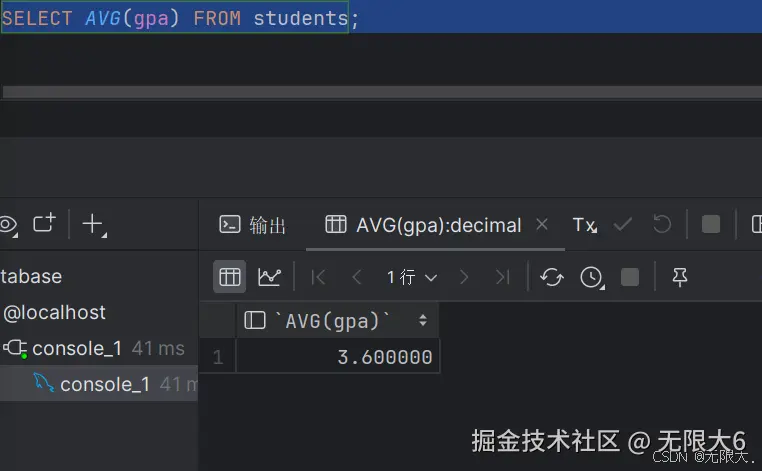Stop execution square in top toolbar
The width and height of the screenshot is (762, 471).
(711, 225)
